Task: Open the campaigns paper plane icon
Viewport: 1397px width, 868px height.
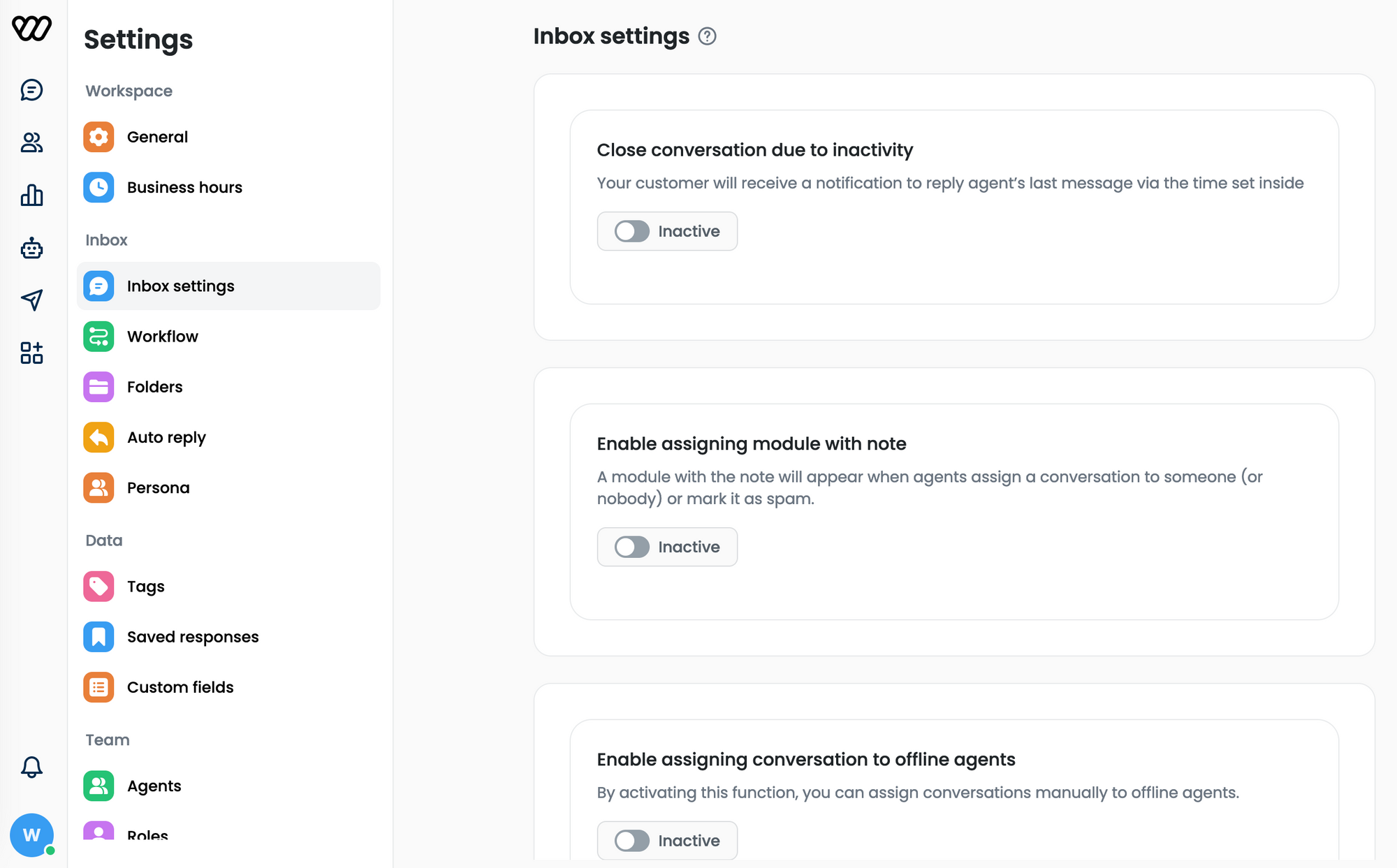Action: (x=31, y=300)
